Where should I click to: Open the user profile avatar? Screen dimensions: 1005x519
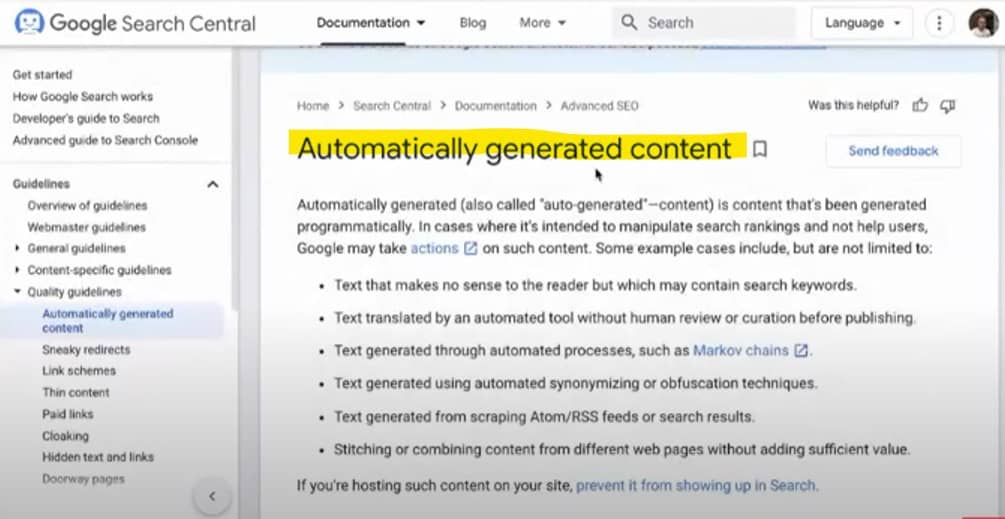[x=983, y=23]
